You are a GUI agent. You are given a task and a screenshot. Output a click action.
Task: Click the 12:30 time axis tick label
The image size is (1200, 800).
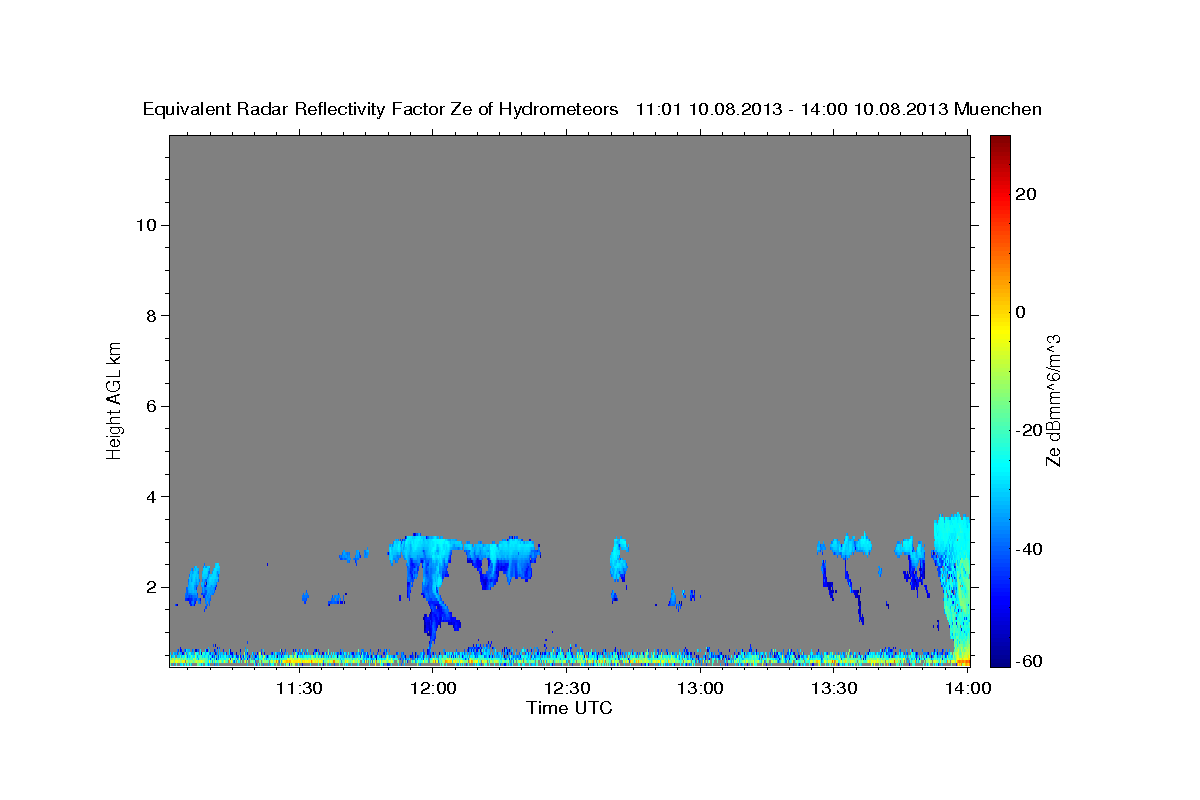[567, 688]
